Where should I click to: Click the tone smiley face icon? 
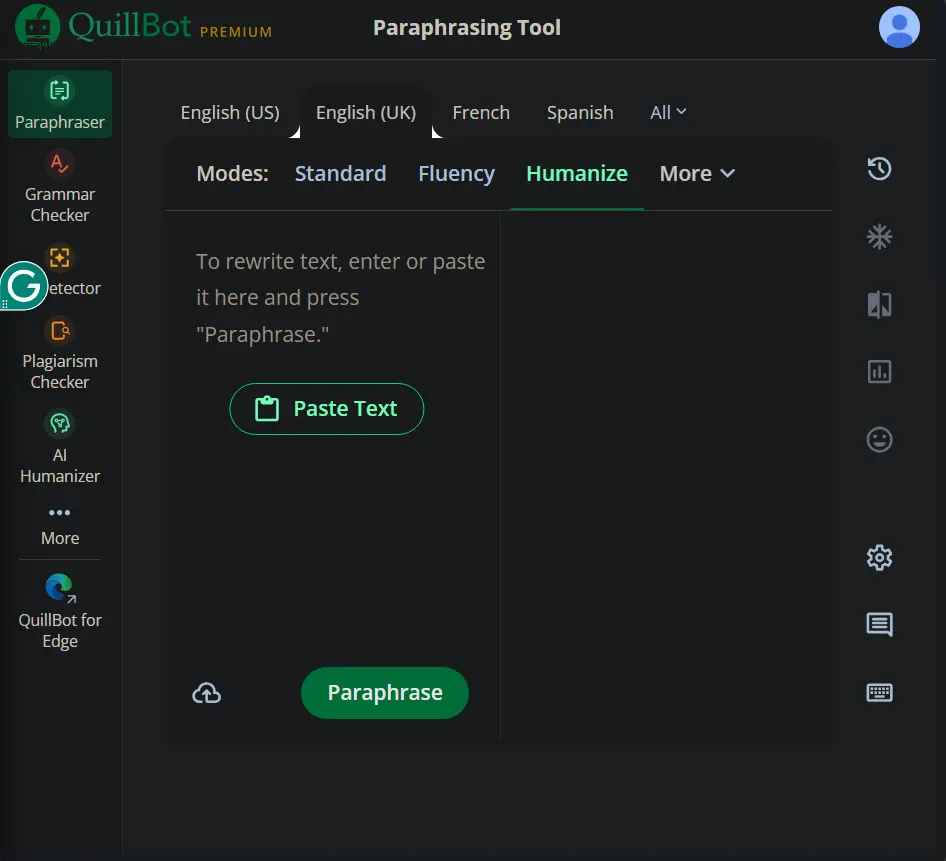coord(879,439)
